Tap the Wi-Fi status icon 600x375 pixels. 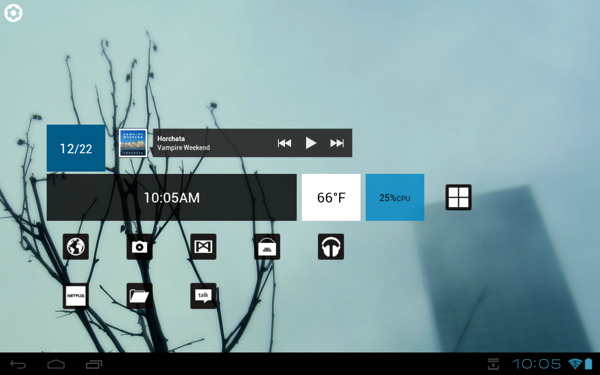pos(575,364)
